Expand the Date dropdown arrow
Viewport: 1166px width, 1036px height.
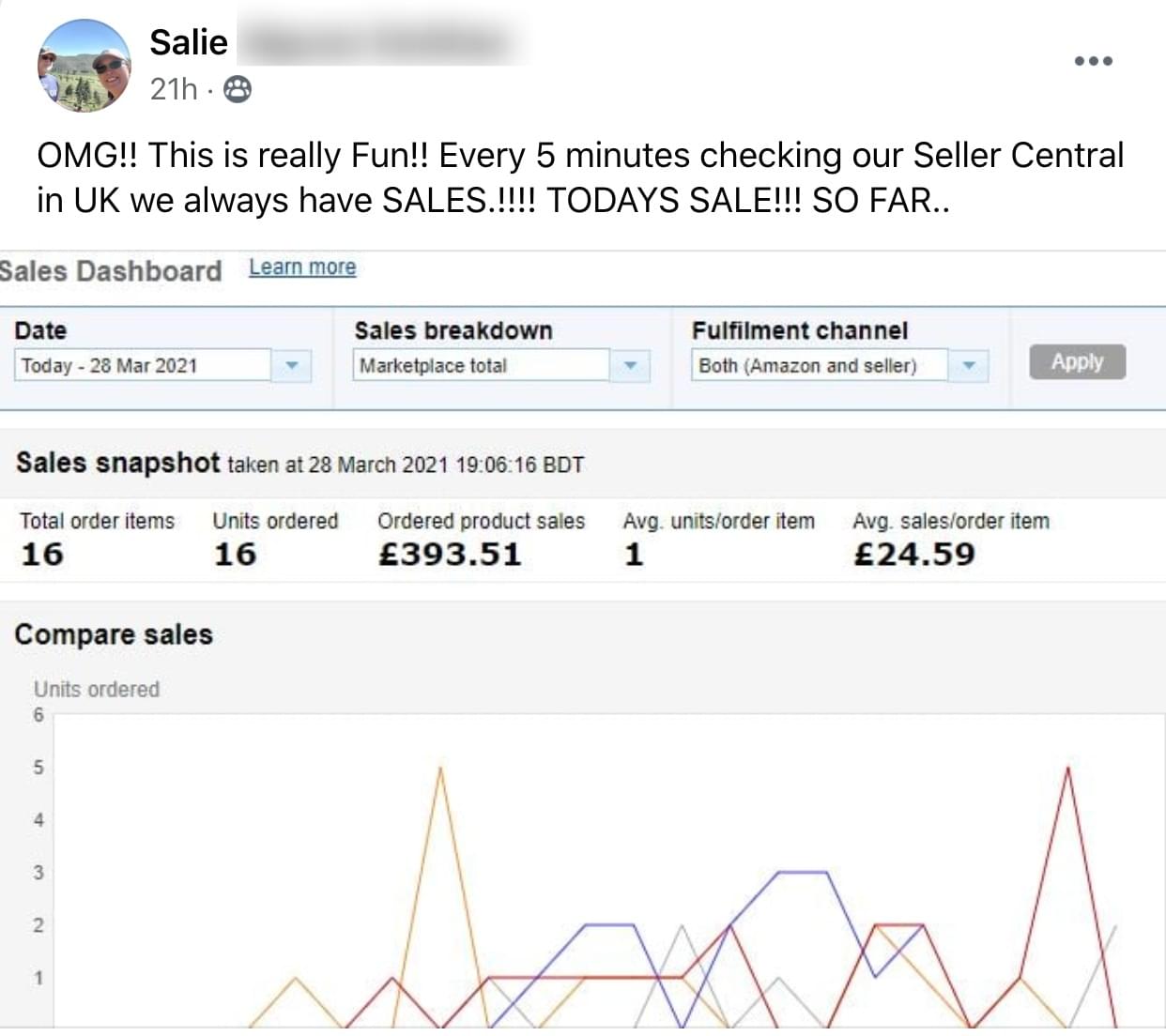(292, 365)
